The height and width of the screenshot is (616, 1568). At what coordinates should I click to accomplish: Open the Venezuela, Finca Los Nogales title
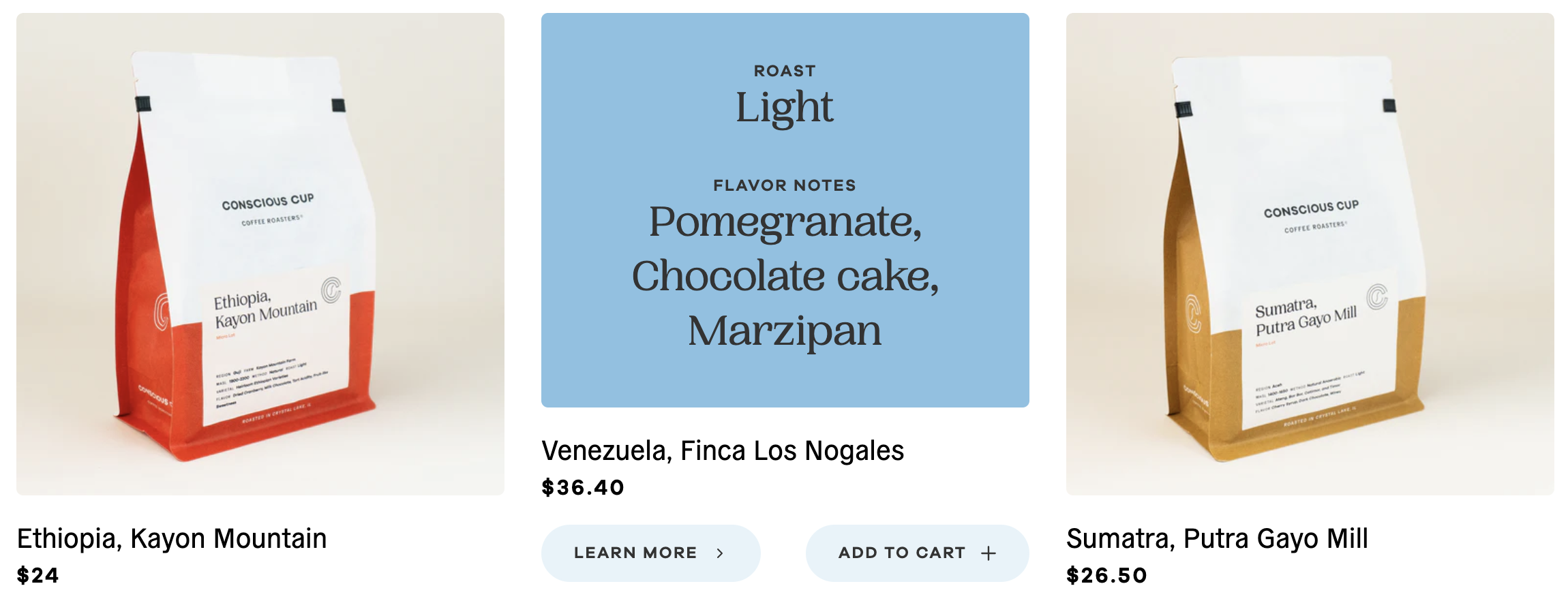tap(723, 450)
